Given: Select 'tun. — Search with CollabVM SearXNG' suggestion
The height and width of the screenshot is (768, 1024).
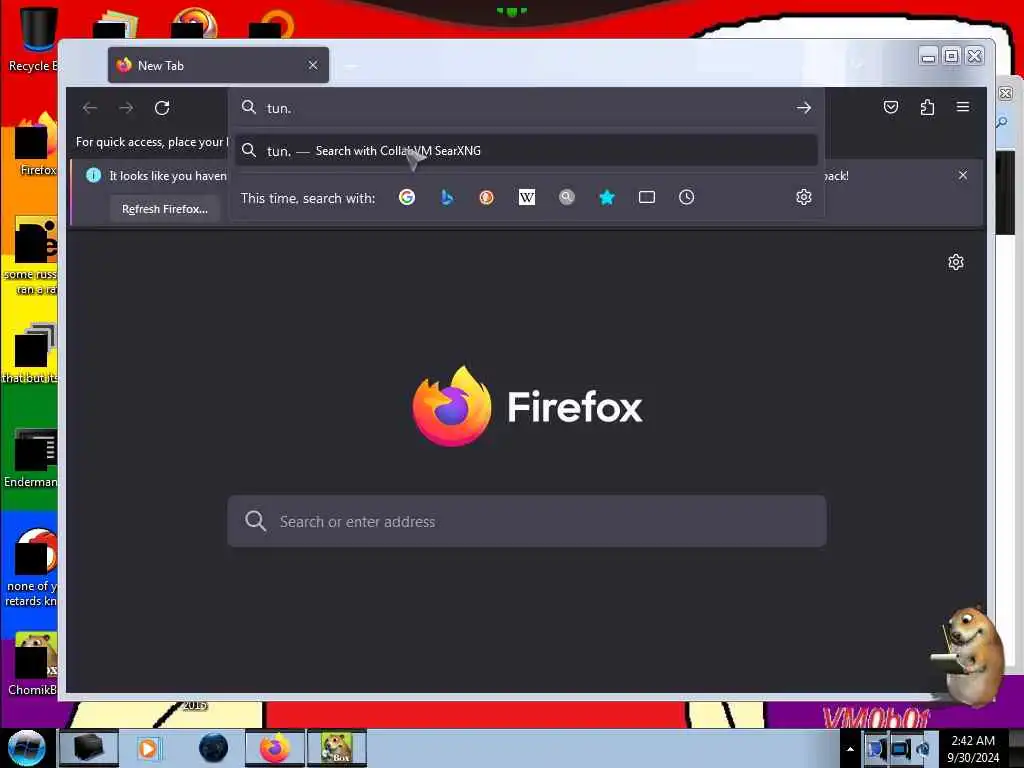Looking at the screenshot, I should [x=526, y=151].
